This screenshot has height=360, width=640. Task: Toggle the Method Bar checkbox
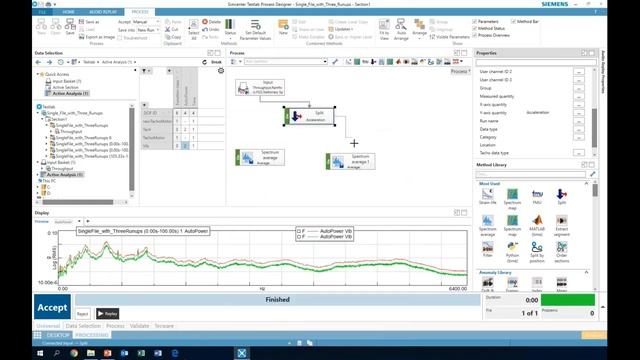coord(513,21)
